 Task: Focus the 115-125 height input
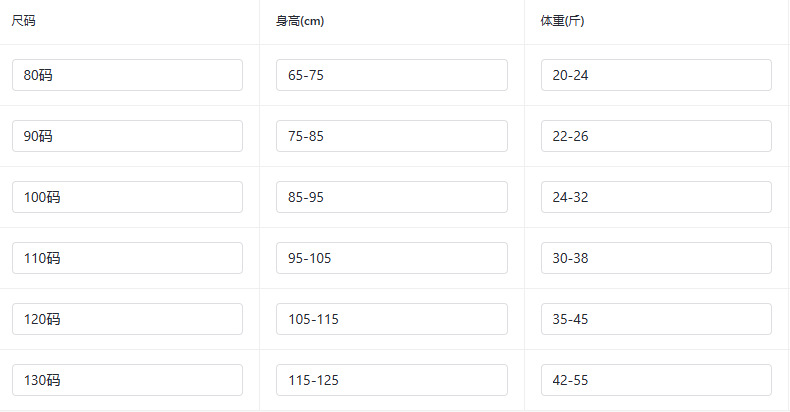click(391, 380)
